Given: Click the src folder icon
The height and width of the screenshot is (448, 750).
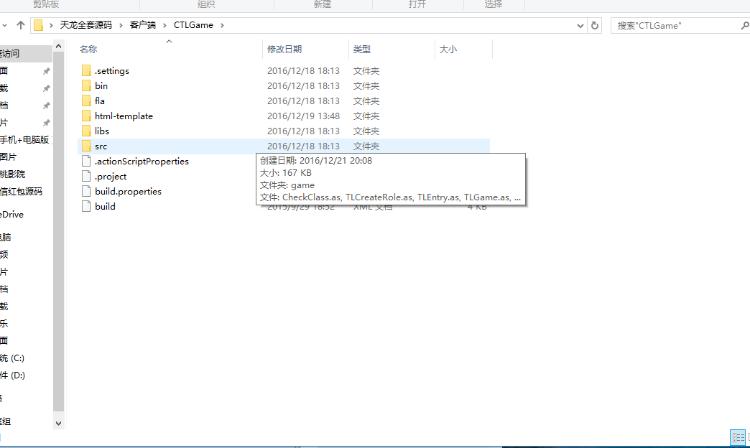Looking at the screenshot, I should [x=86, y=146].
